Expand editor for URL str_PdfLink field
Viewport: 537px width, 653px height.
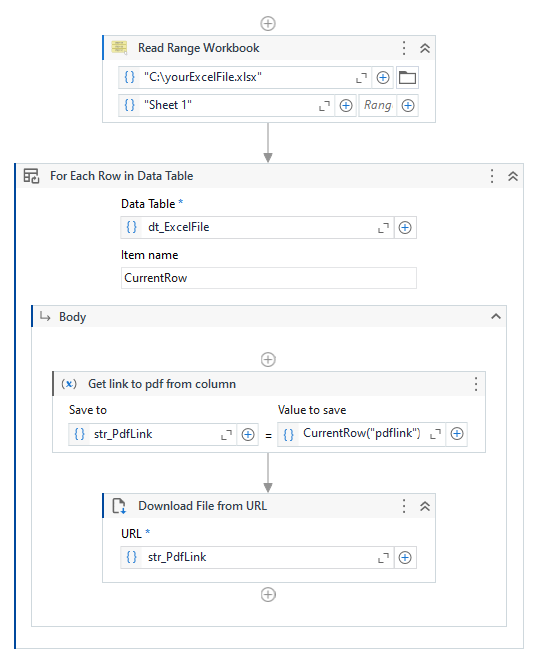point(383,558)
